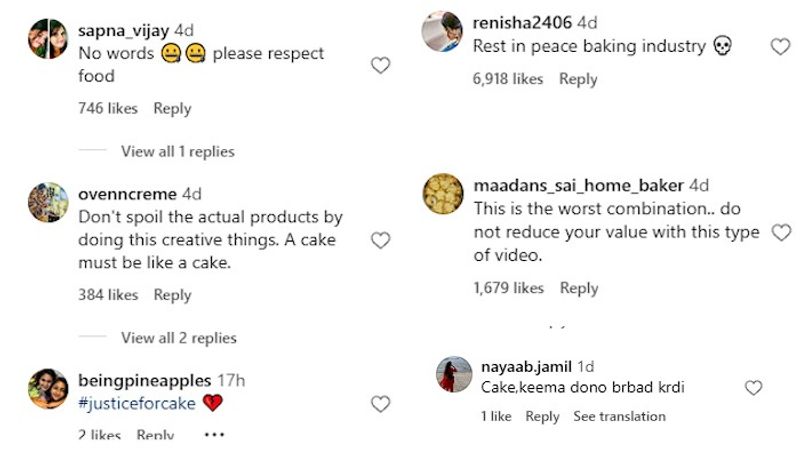Reply to ovenncreme's comment
The image size is (800, 457).
(x=172, y=295)
